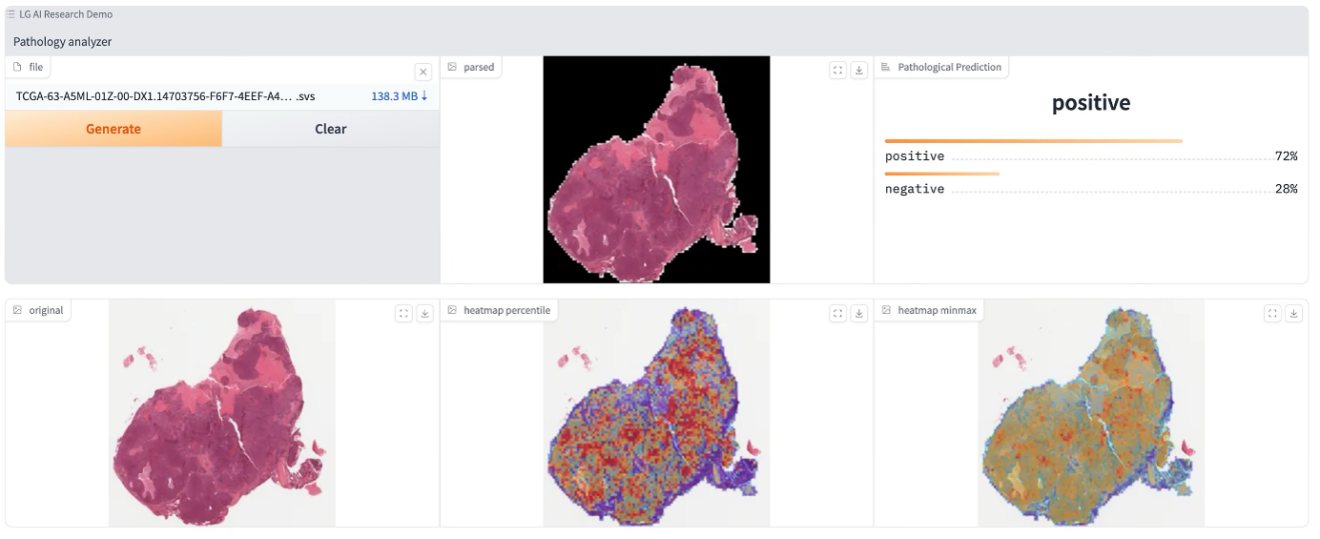Viewport: 1320px width, 539px height.
Task: View the parsed image in fullscreen
Action: tap(838, 70)
